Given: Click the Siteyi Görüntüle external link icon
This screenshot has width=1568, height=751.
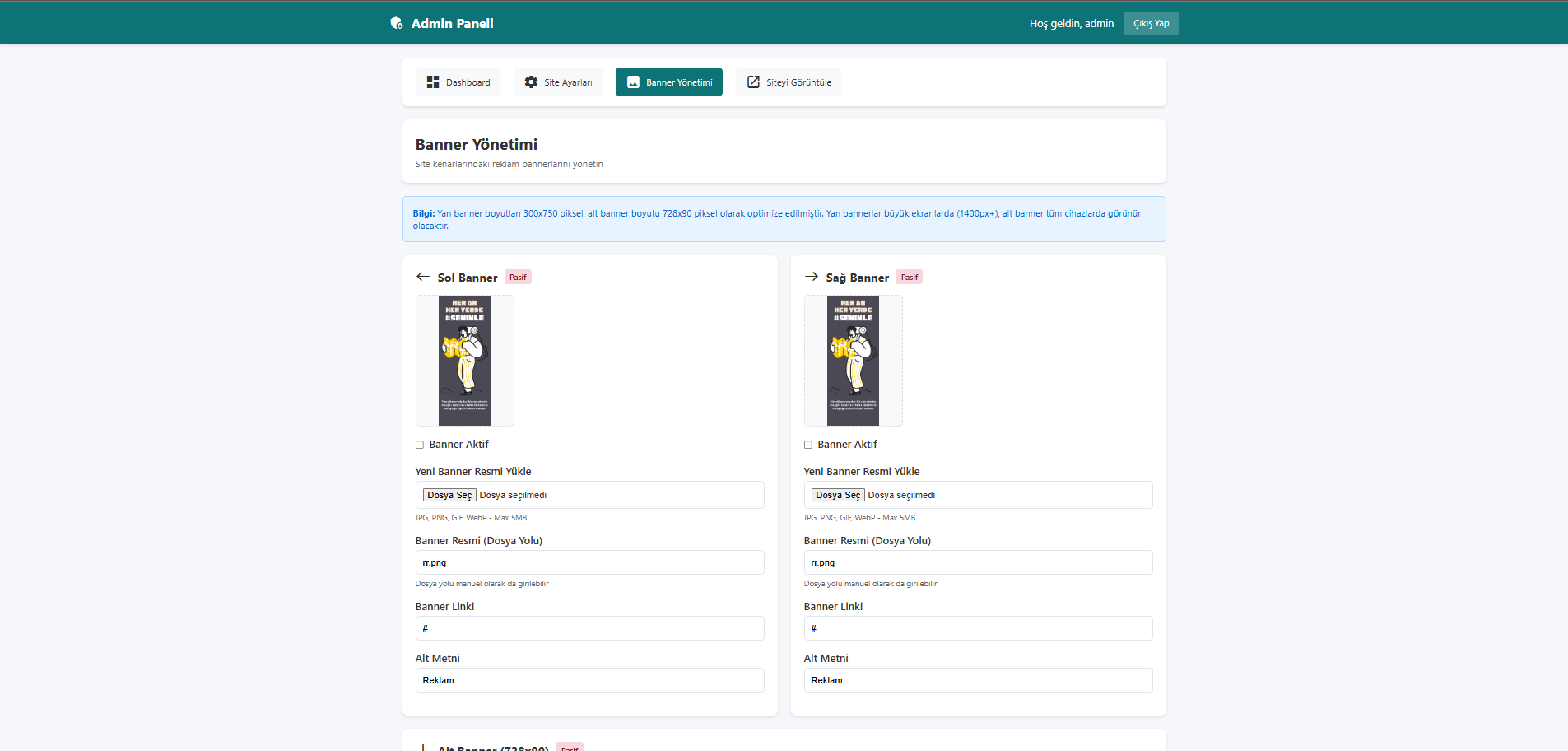Looking at the screenshot, I should click(753, 82).
